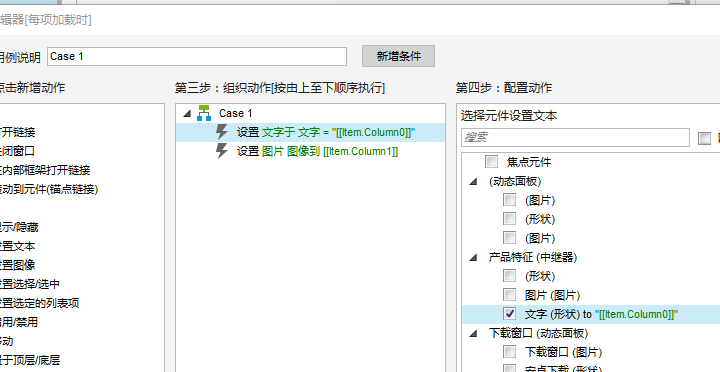The image size is (720, 372).
Task: Click the Case 1 tree node icon
Action: click(x=204, y=113)
